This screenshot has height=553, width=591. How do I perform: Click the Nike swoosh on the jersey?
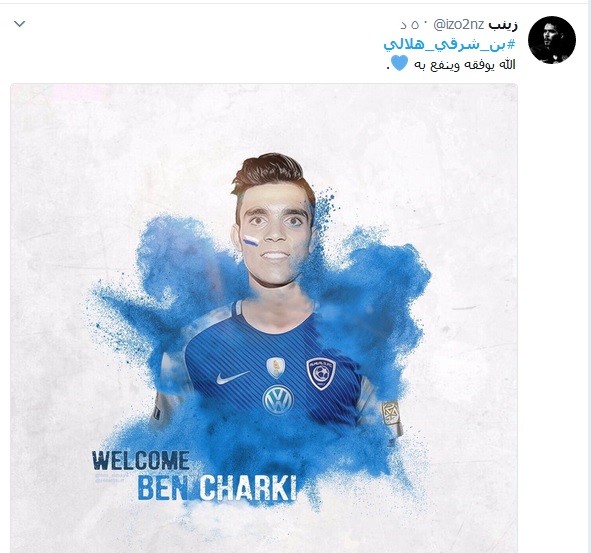233,377
